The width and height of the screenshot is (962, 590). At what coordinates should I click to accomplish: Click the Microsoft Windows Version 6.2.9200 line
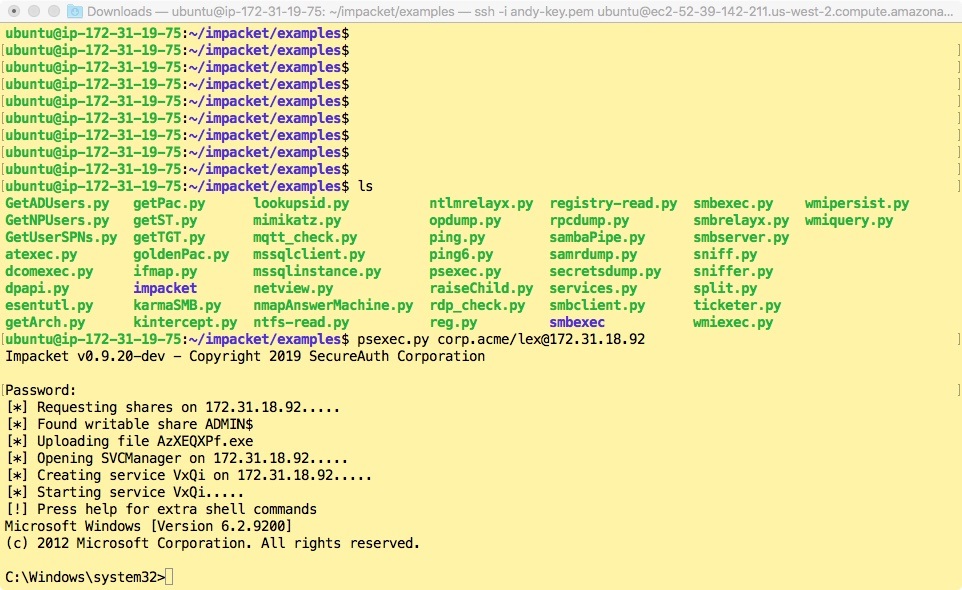[x=148, y=526]
